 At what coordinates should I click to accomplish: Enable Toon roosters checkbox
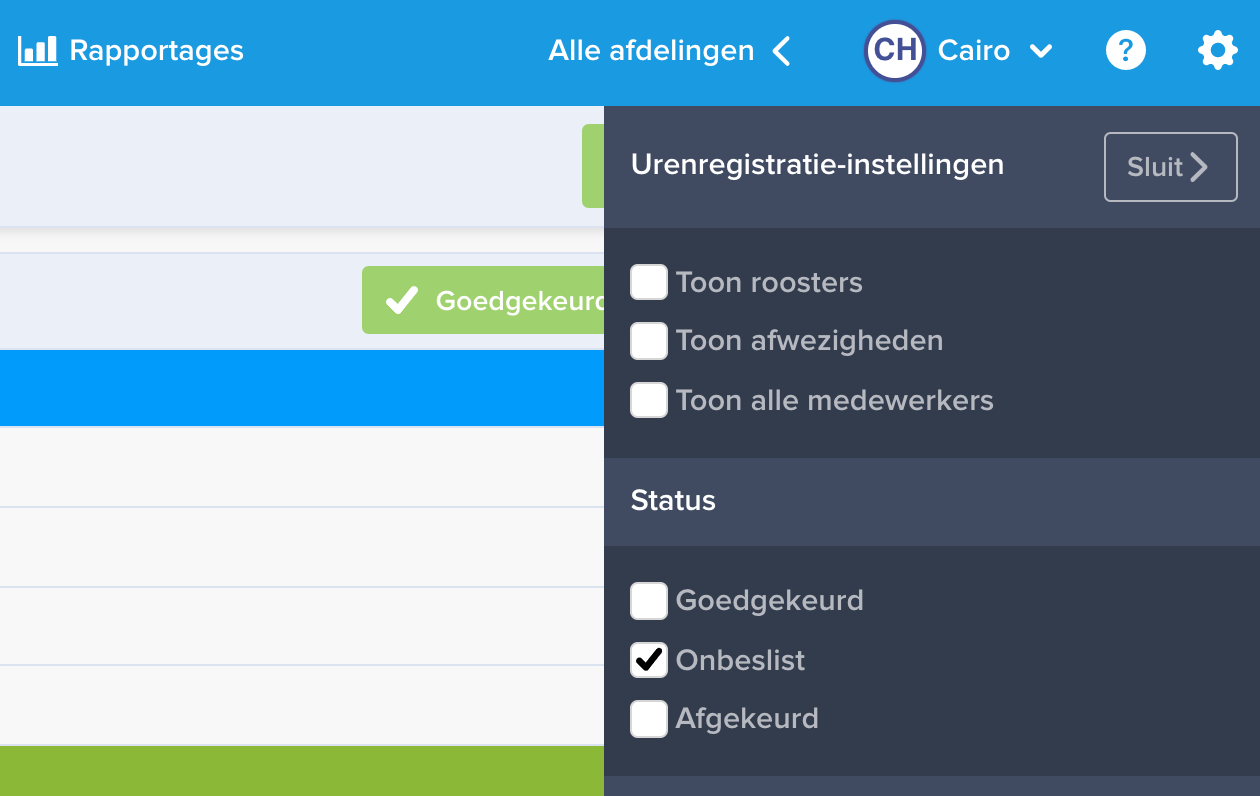coord(649,282)
